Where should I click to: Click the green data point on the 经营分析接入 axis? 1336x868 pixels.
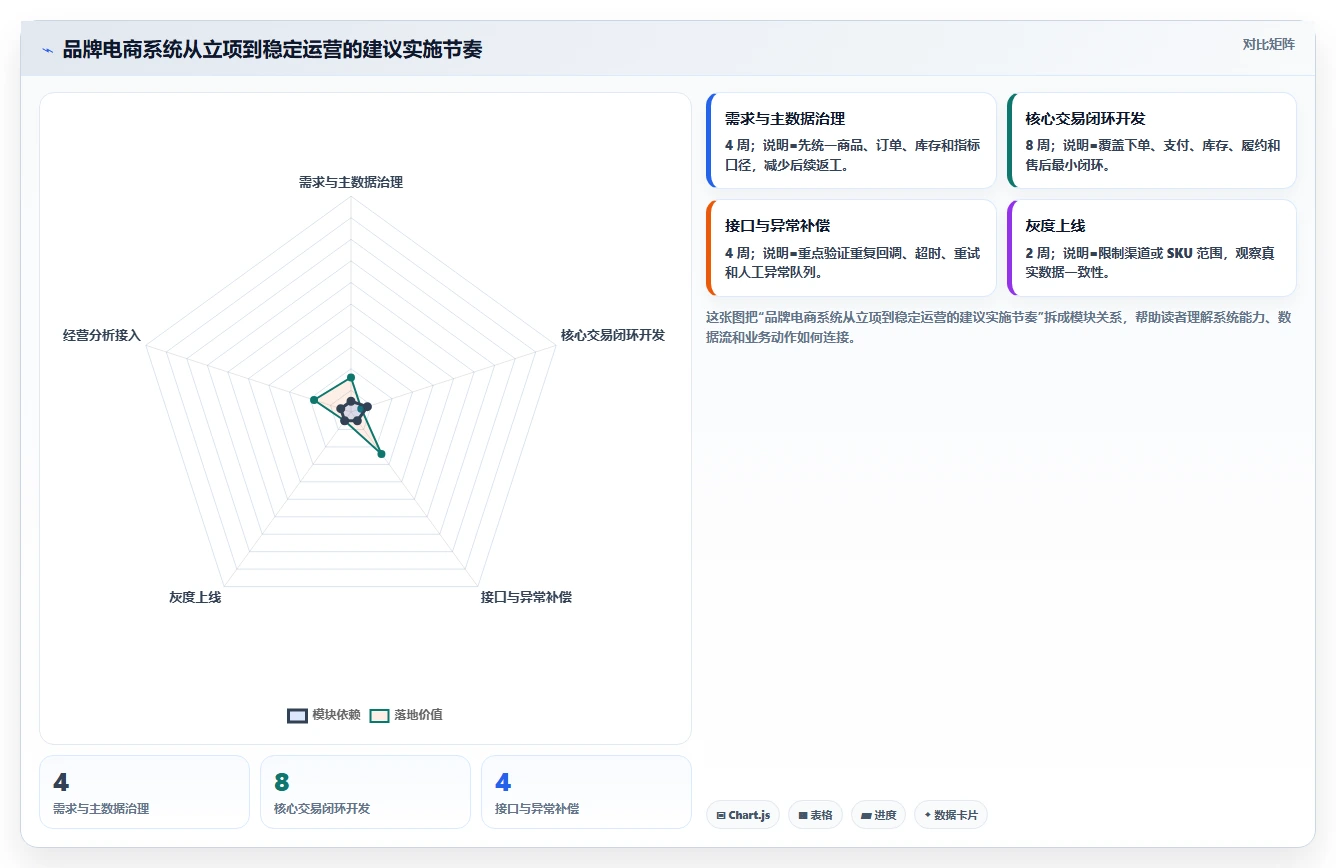click(314, 400)
